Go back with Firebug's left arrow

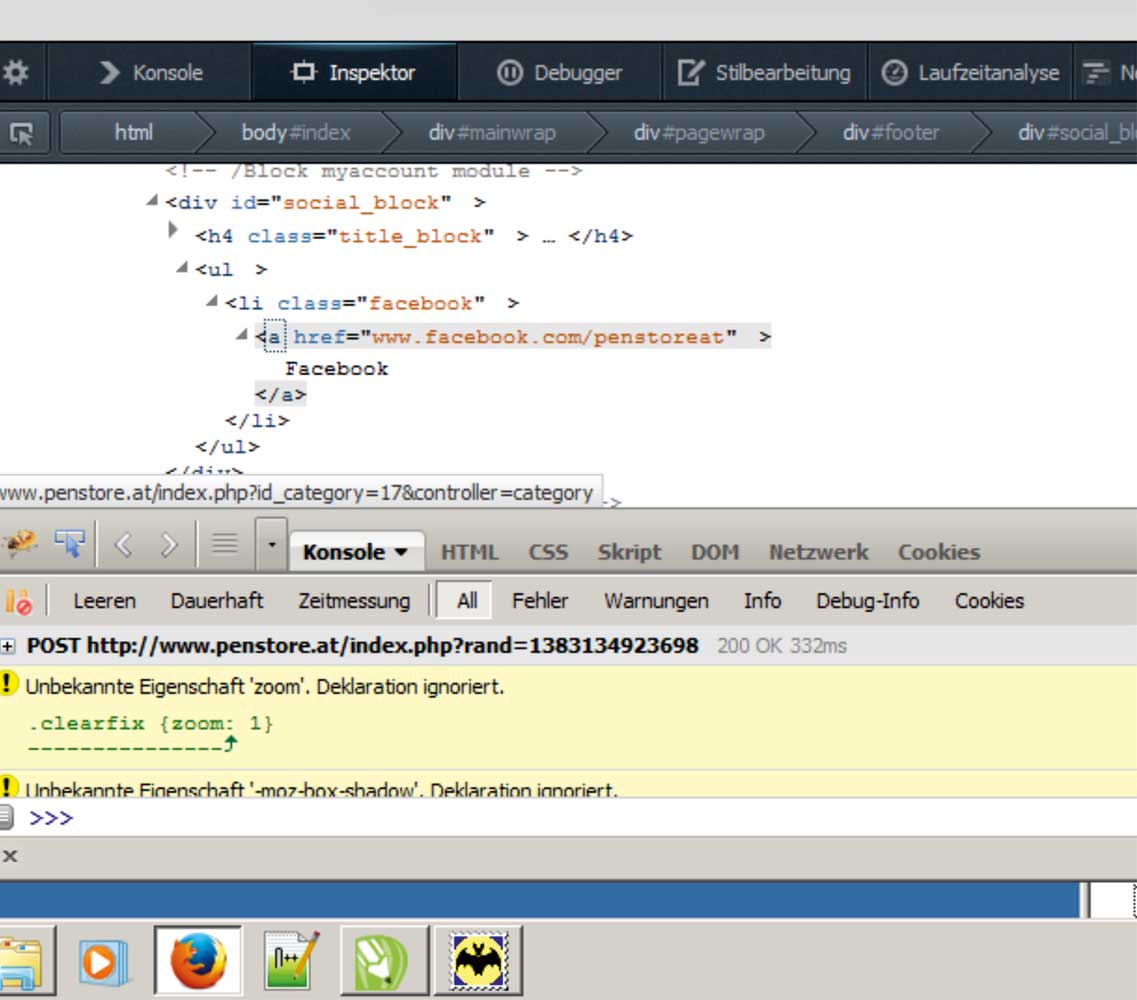pyautogui.click(x=123, y=544)
